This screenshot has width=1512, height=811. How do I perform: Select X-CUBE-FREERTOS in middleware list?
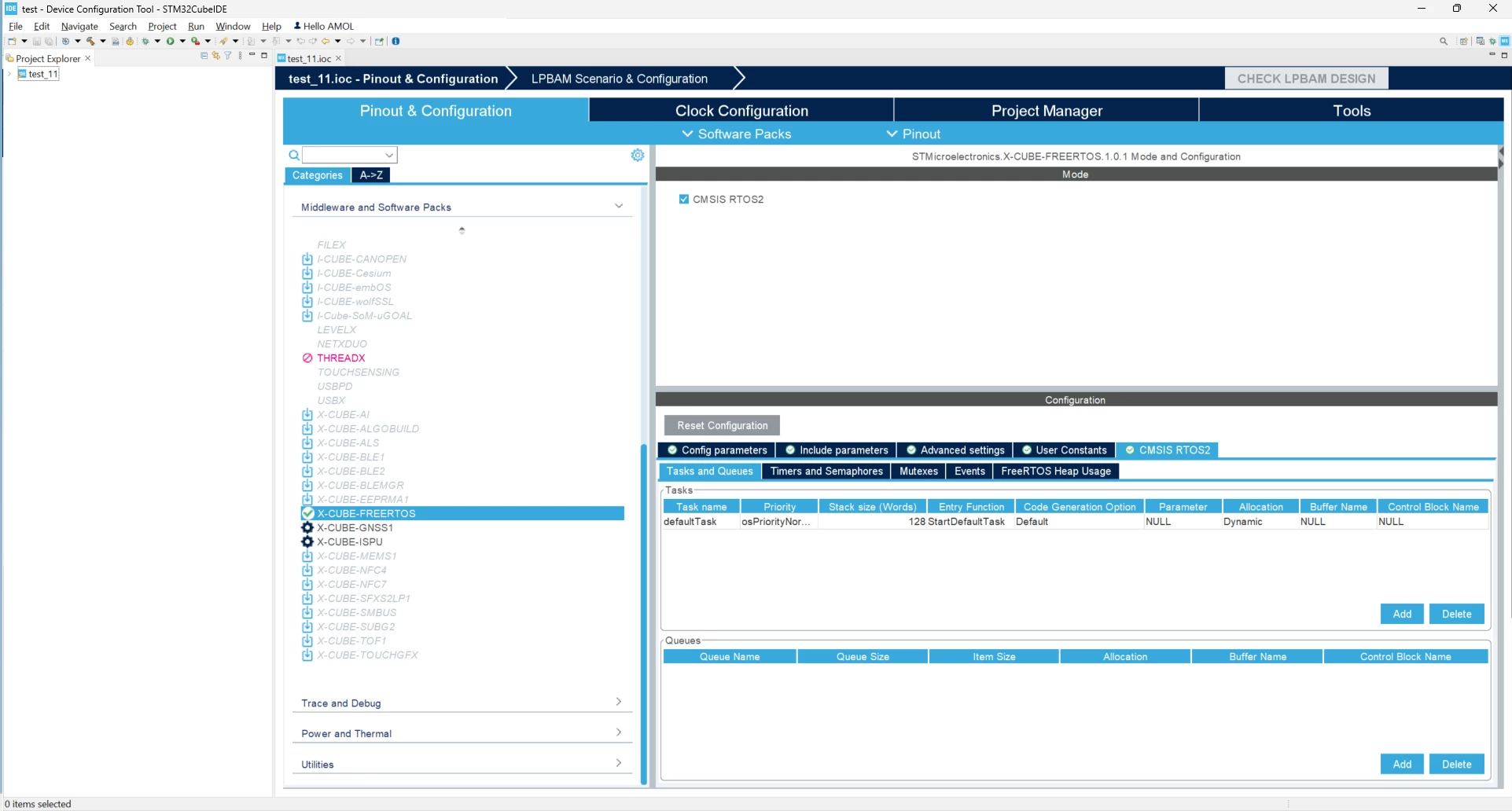coord(462,514)
